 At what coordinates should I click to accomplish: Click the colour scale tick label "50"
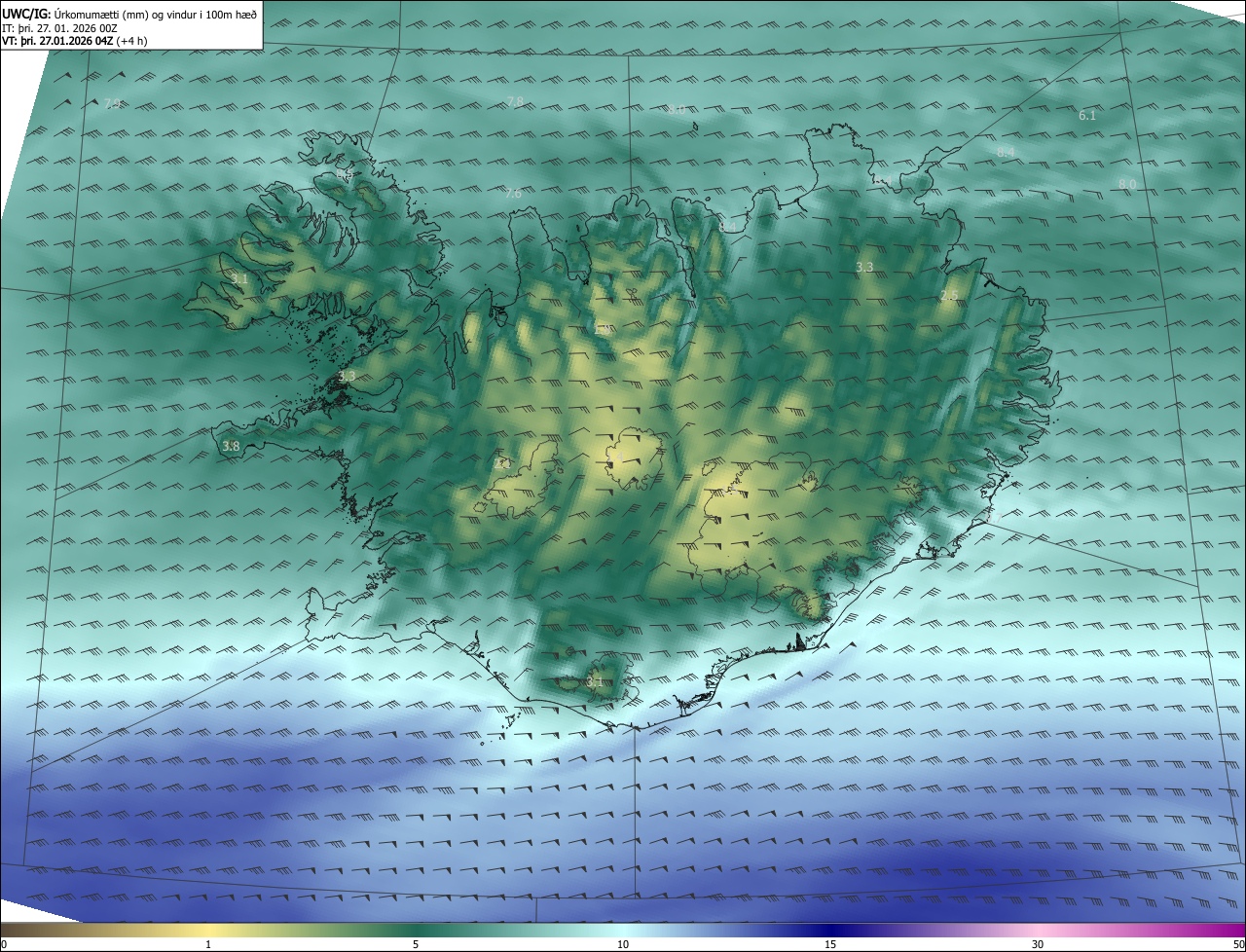tap(1238, 944)
